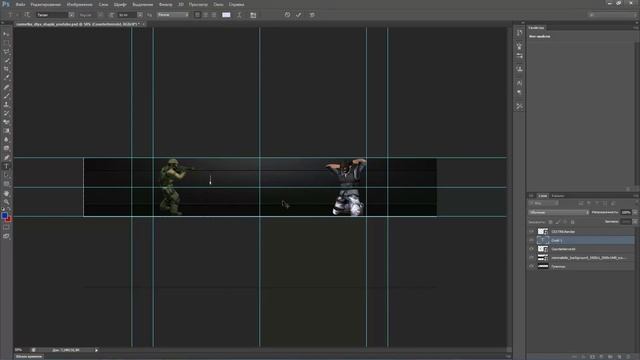Click the blue foreground color swatch
The height and width of the screenshot is (360, 640).
pyautogui.click(x=4, y=216)
